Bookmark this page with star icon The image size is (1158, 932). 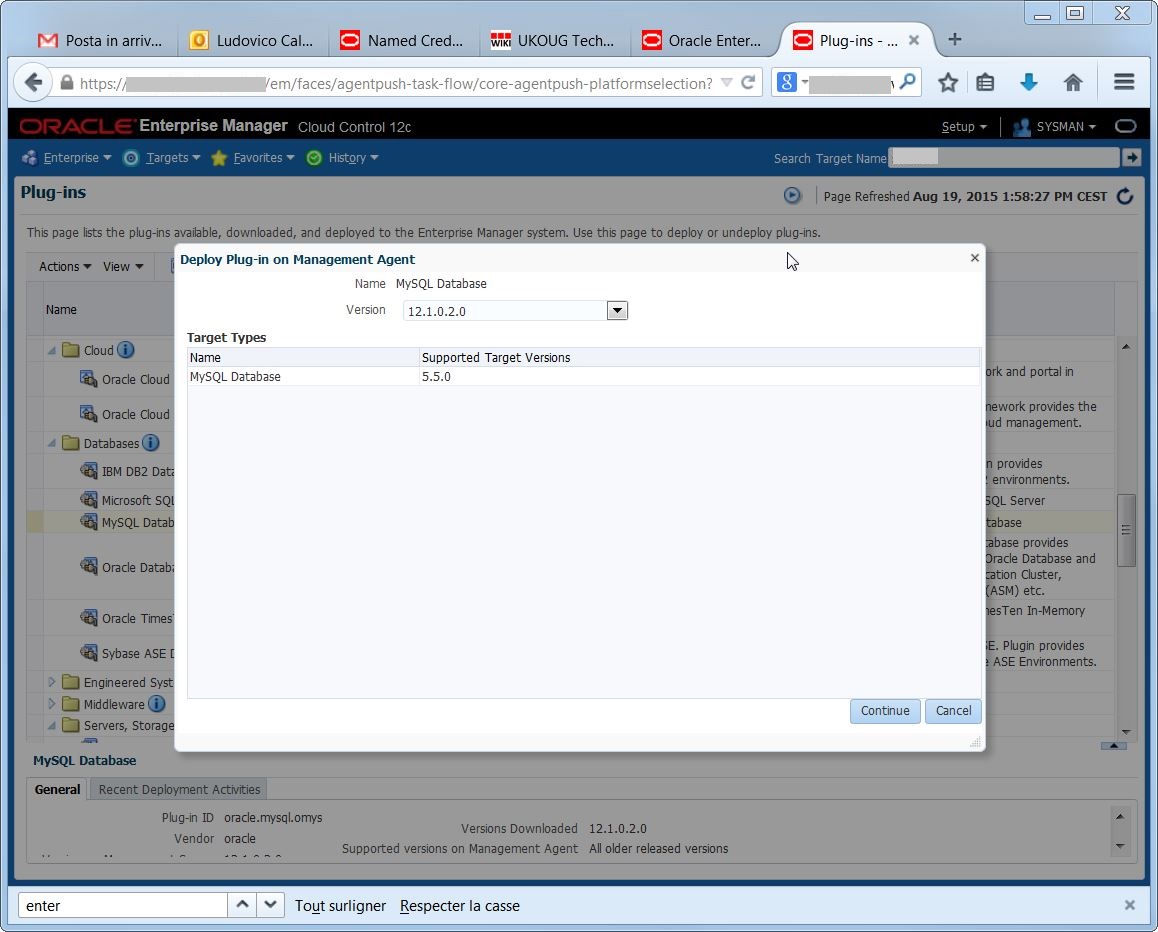[x=948, y=83]
